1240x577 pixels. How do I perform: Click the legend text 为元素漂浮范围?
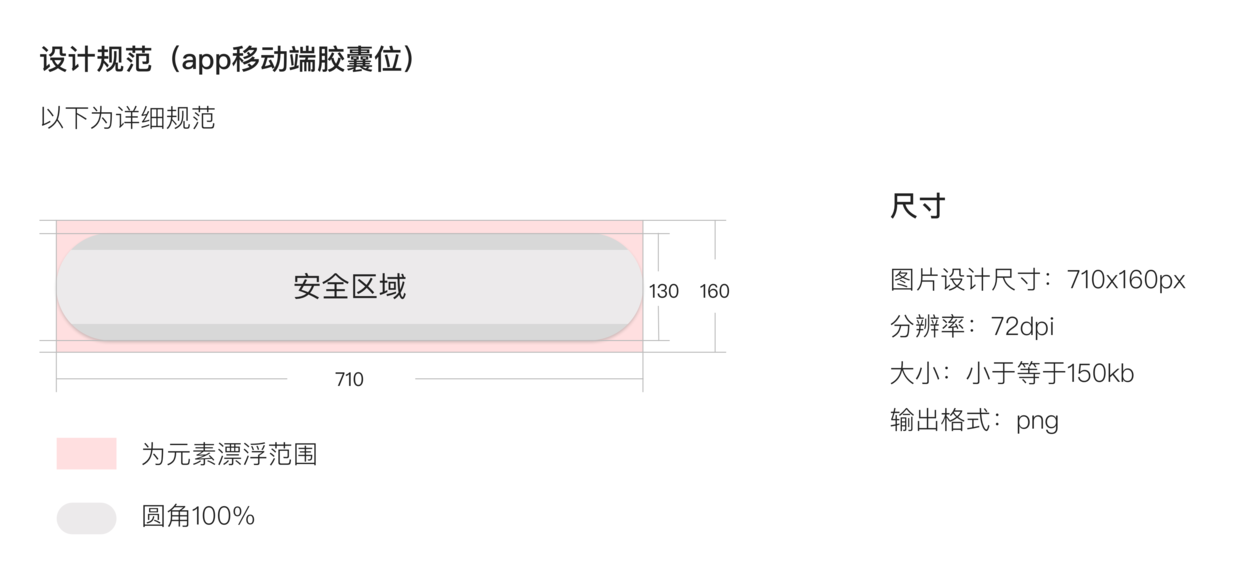pos(229,454)
